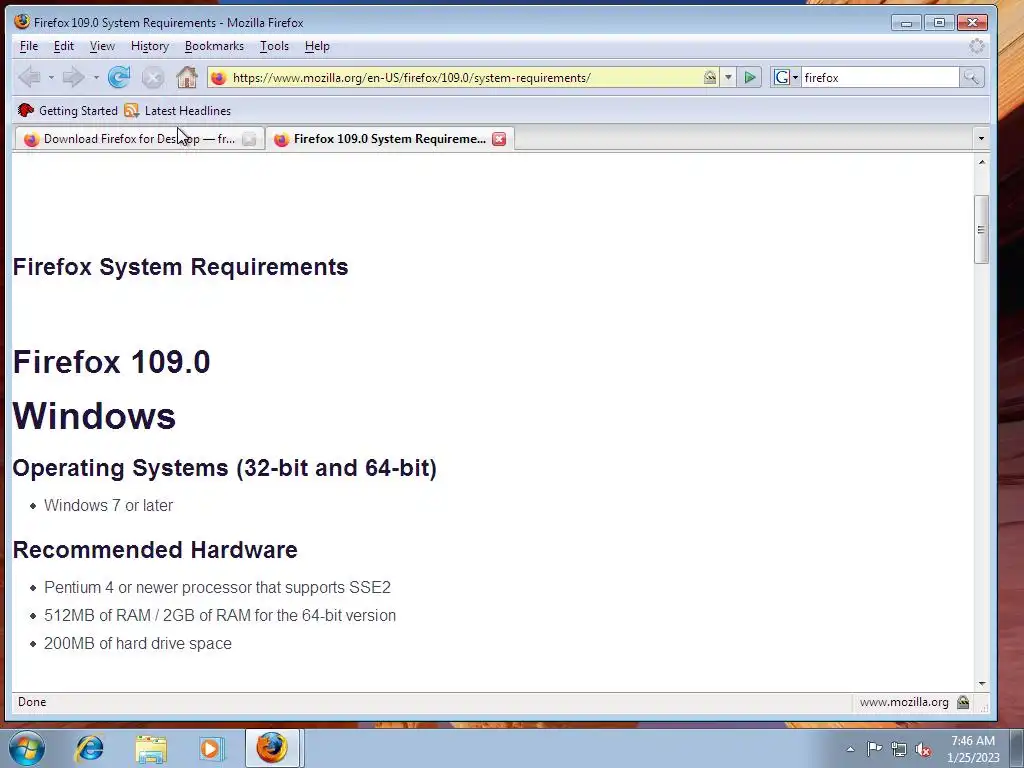1024x768 pixels.
Task: Click the page scrollbar up arrow
Action: 982,162
